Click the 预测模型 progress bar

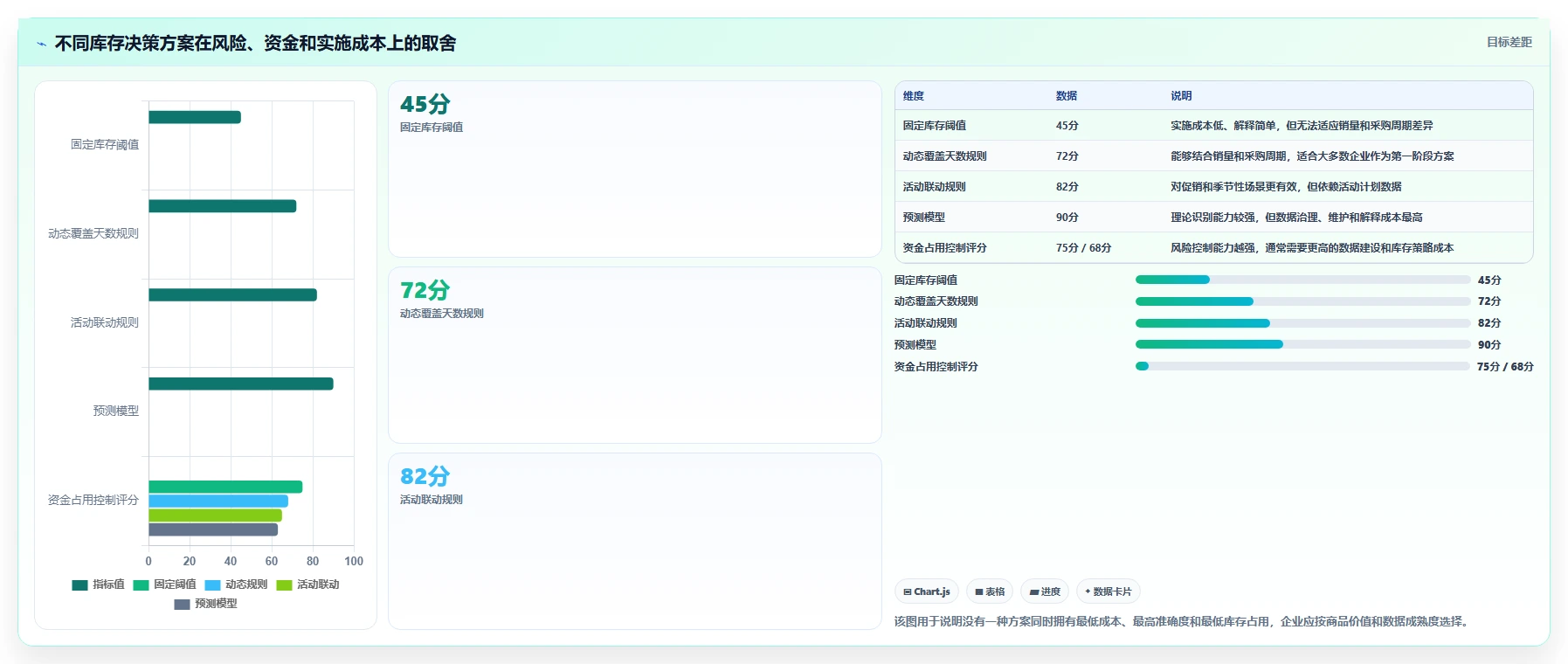click(1303, 344)
